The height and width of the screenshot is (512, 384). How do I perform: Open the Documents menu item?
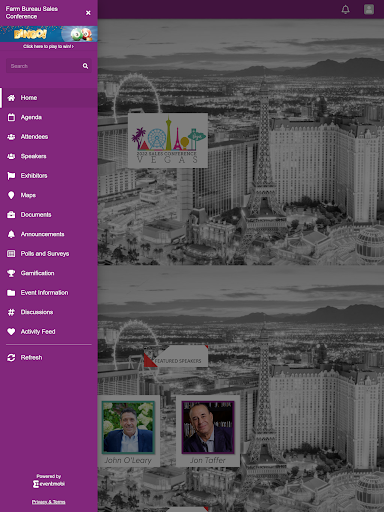tap(49, 215)
